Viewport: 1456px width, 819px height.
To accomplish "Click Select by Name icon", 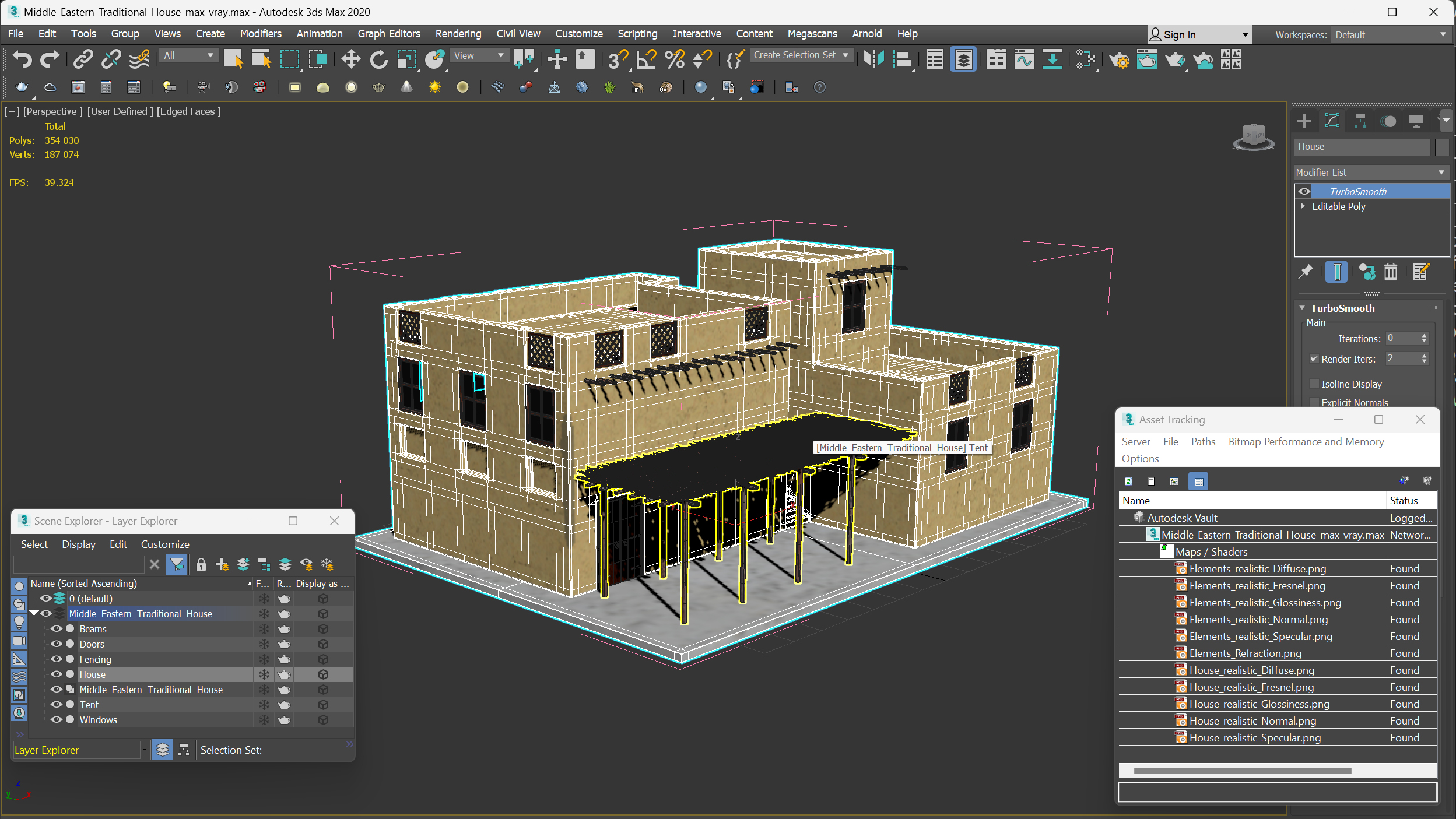I will (261, 59).
